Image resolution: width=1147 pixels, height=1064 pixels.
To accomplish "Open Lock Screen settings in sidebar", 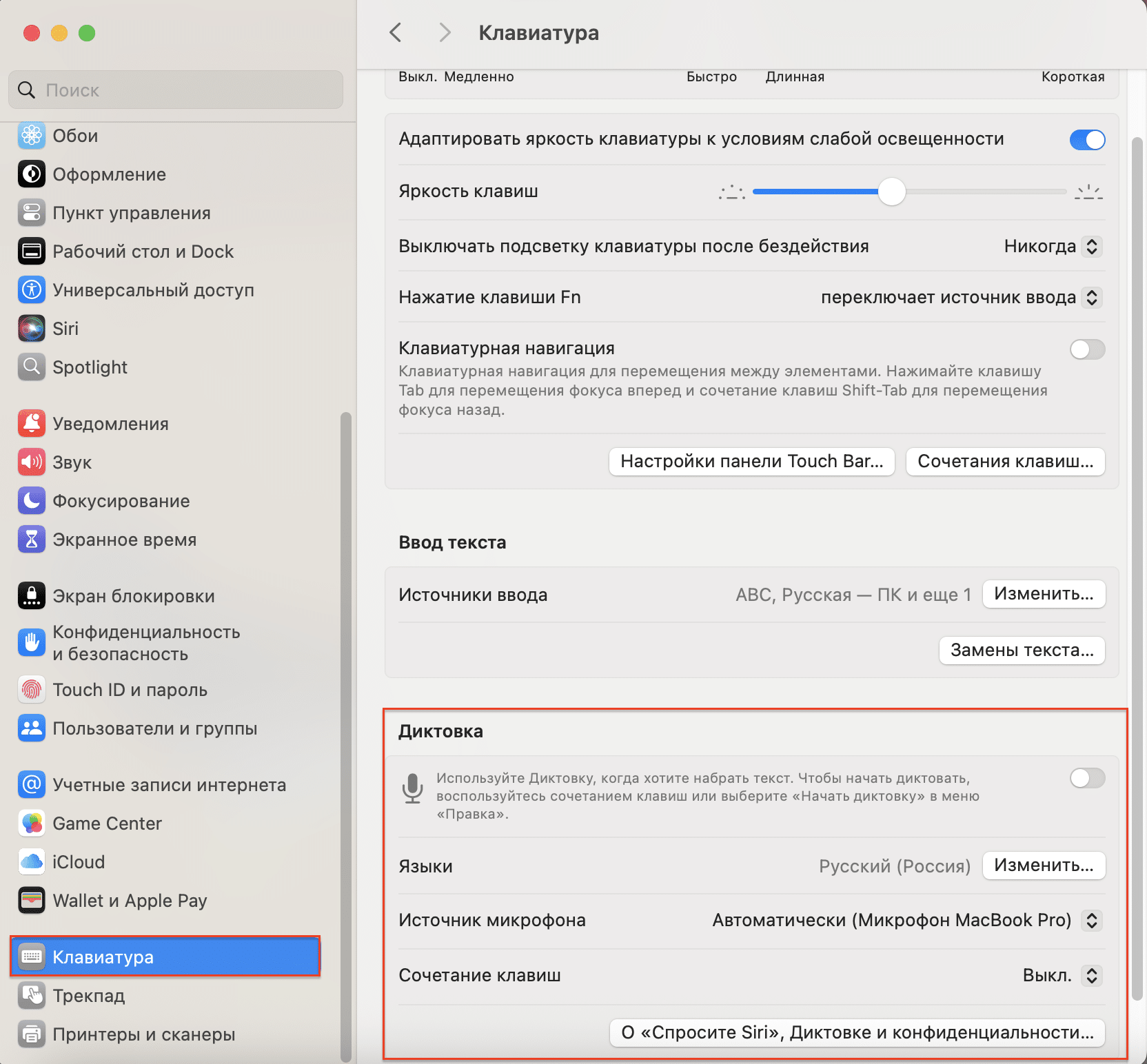I will 133,596.
